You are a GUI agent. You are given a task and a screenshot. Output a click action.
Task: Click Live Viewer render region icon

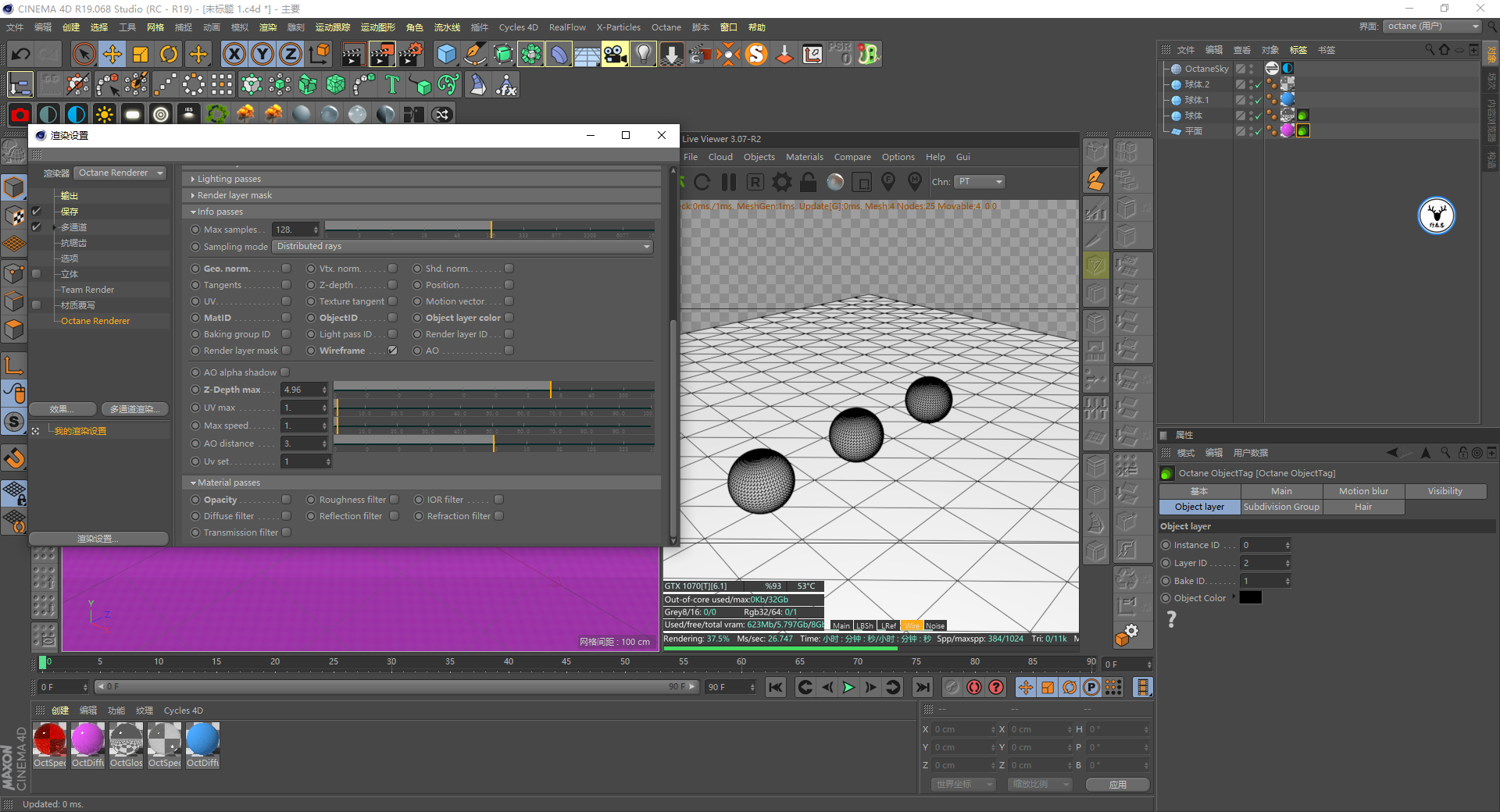pyautogui.click(x=862, y=182)
